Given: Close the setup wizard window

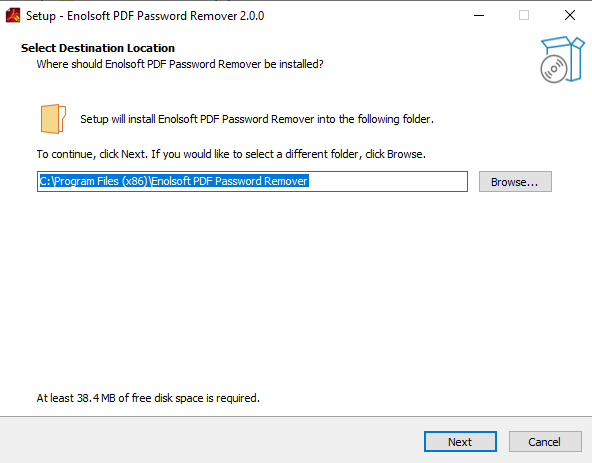Looking at the screenshot, I should [x=569, y=15].
